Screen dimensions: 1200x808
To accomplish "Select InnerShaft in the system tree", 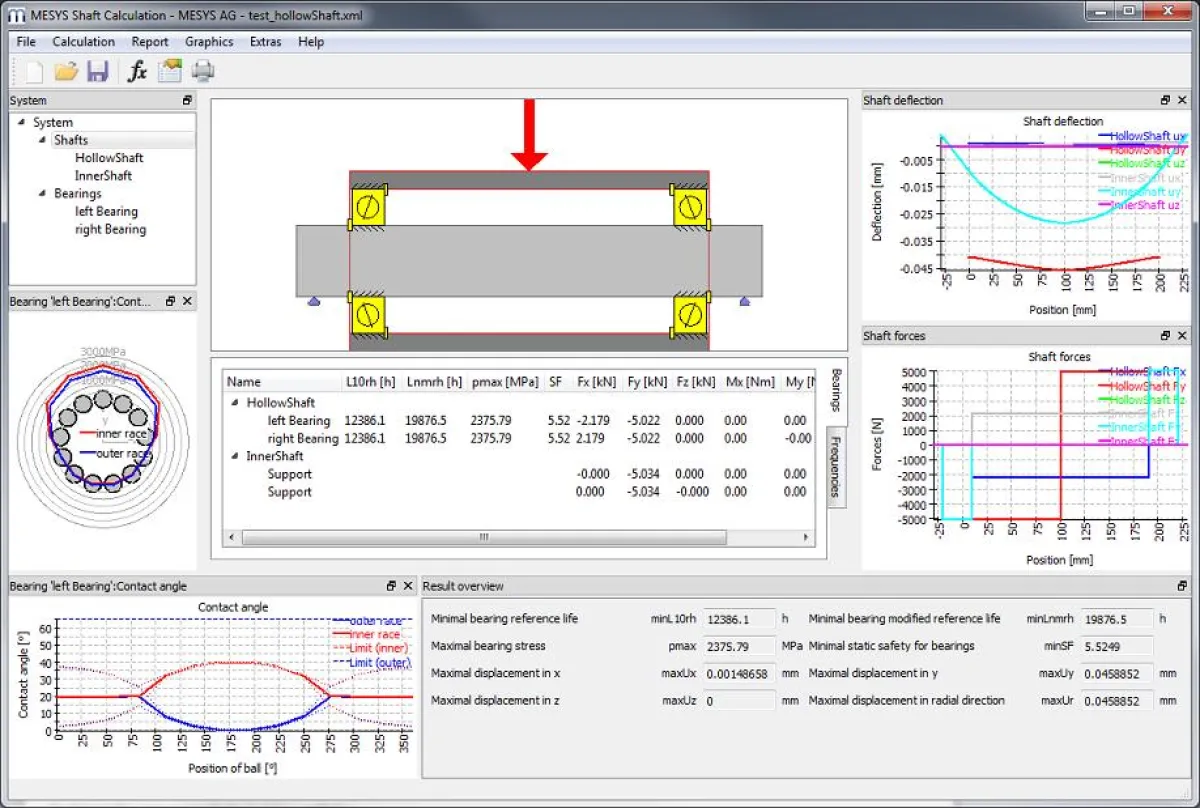I will [x=103, y=176].
